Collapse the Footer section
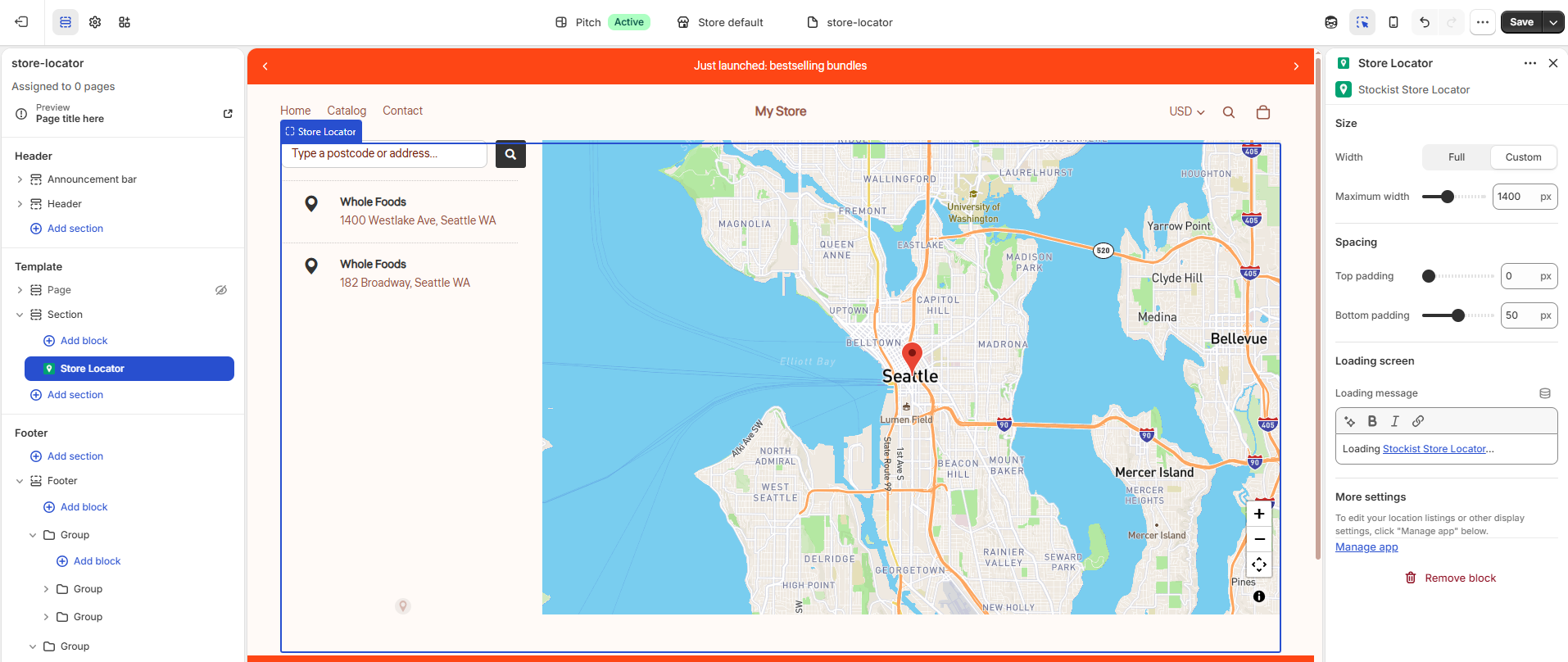Image resolution: width=1568 pixels, height=662 pixels. (x=20, y=481)
